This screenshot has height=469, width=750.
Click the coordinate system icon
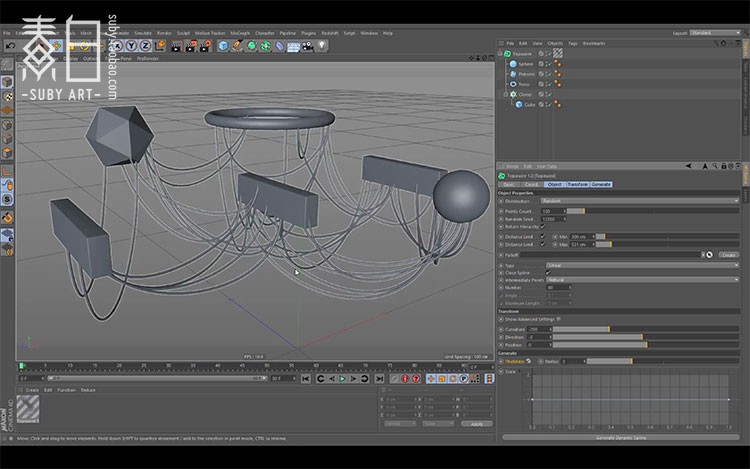tap(160, 46)
